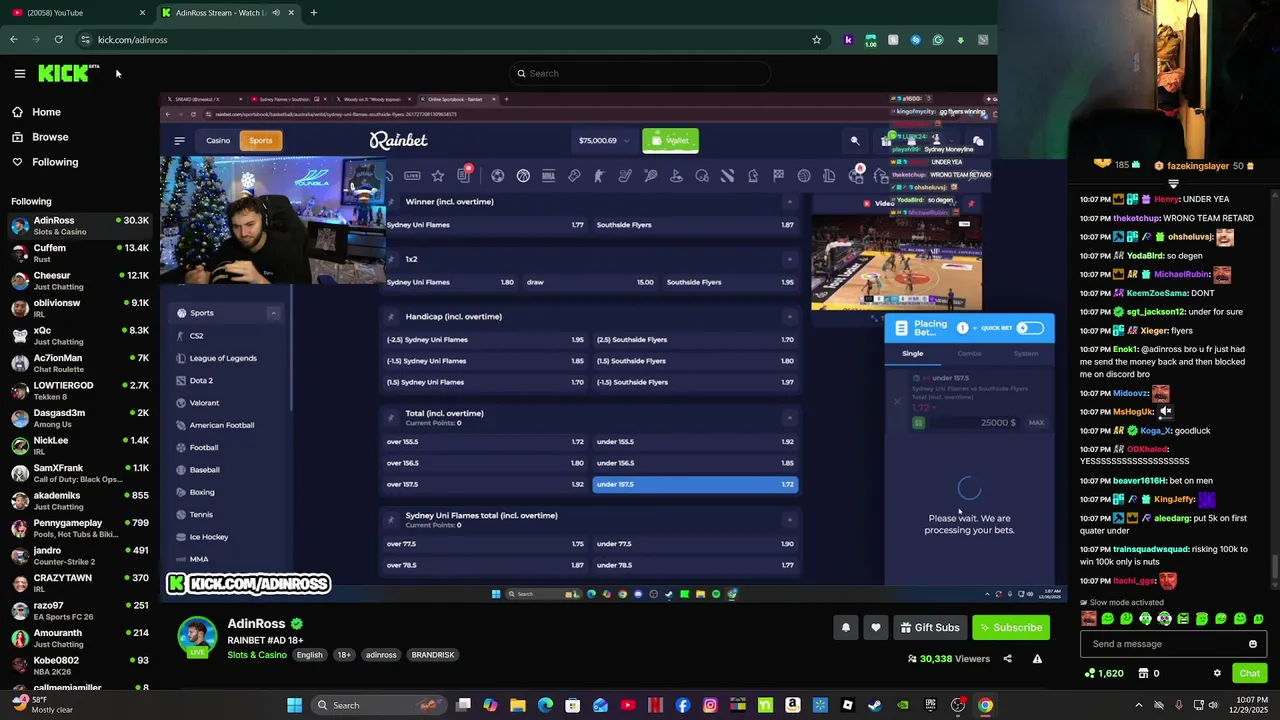The width and height of the screenshot is (1280, 720).
Task: Open the Amouranth channel in Following list
Action: tap(80, 638)
